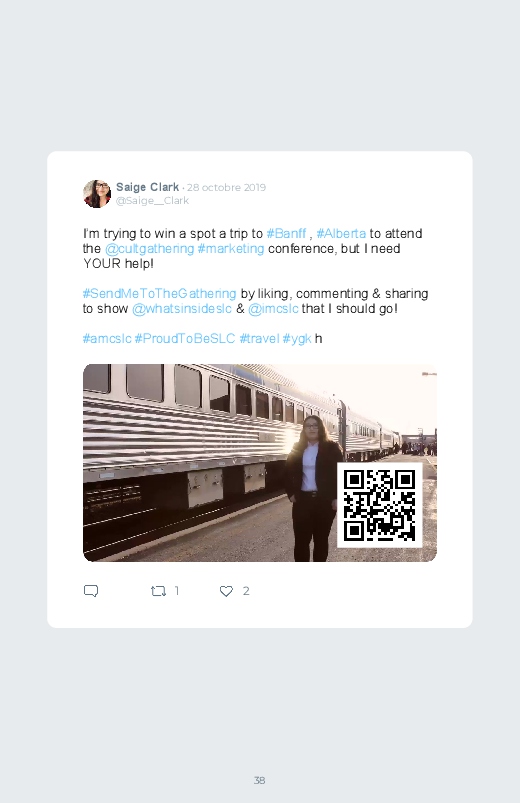This screenshot has height=803, width=520.
Task: Click the retweet arrows icon
Action: coord(158,591)
